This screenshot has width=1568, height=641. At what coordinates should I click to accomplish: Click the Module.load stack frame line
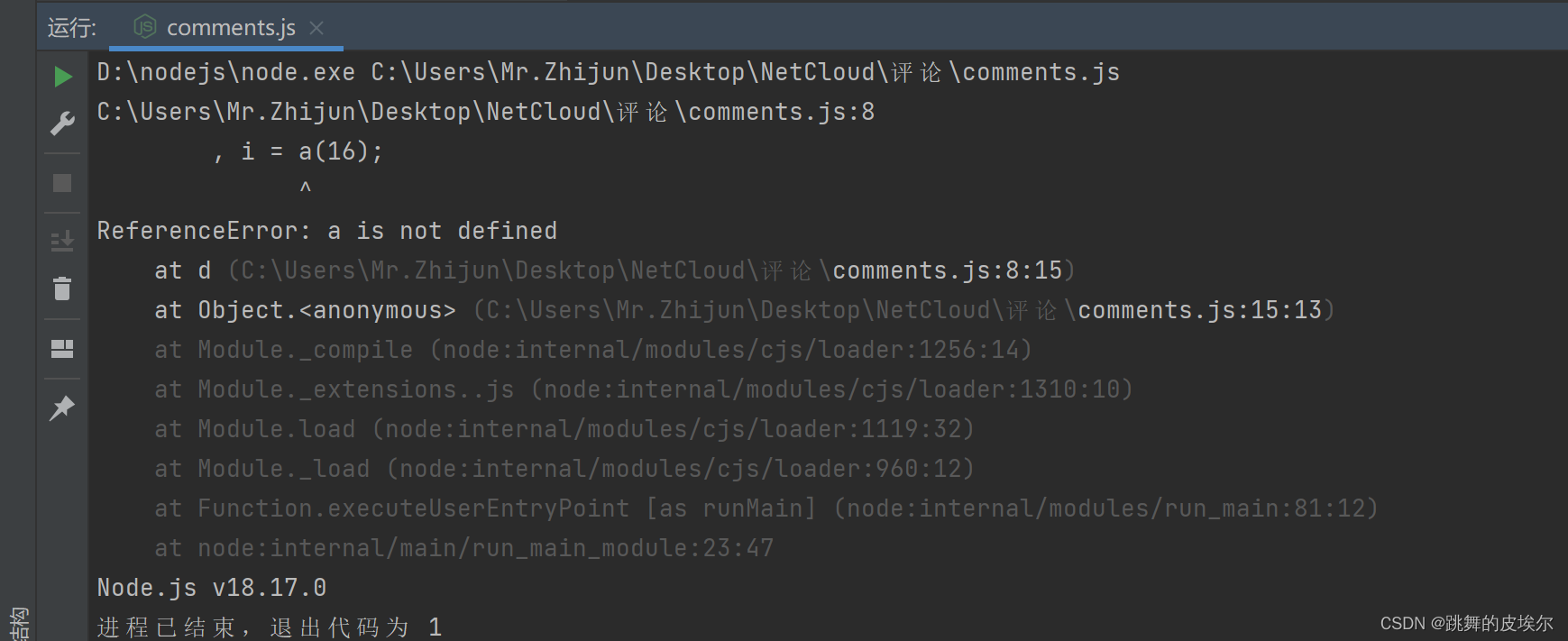pos(564,429)
